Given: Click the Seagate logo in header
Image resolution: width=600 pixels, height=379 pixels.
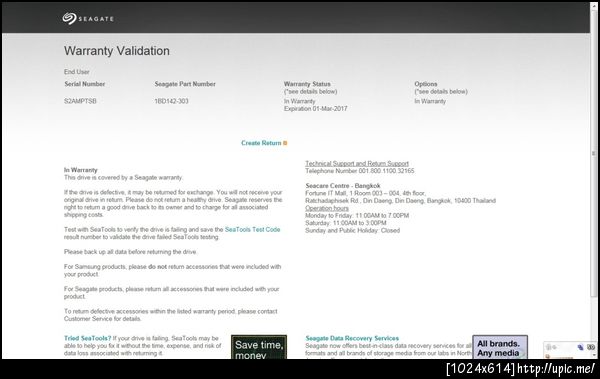Looking at the screenshot, I should (88, 18).
